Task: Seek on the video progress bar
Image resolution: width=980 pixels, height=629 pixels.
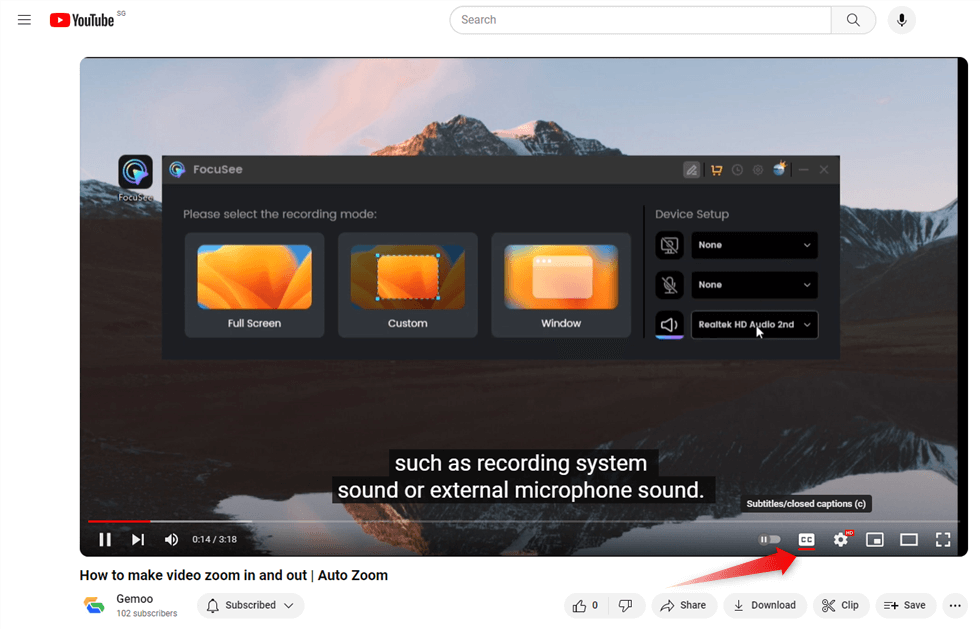Action: pyautogui.click(x=524, y=521)
